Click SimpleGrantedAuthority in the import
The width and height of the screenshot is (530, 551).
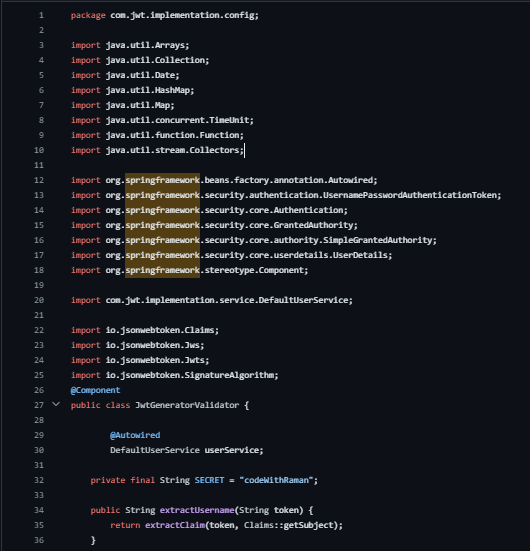tap(377, 240)
